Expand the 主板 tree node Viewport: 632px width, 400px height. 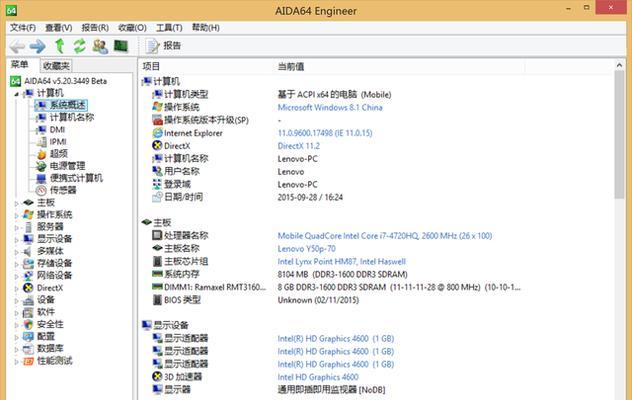[x=17, y=203]
